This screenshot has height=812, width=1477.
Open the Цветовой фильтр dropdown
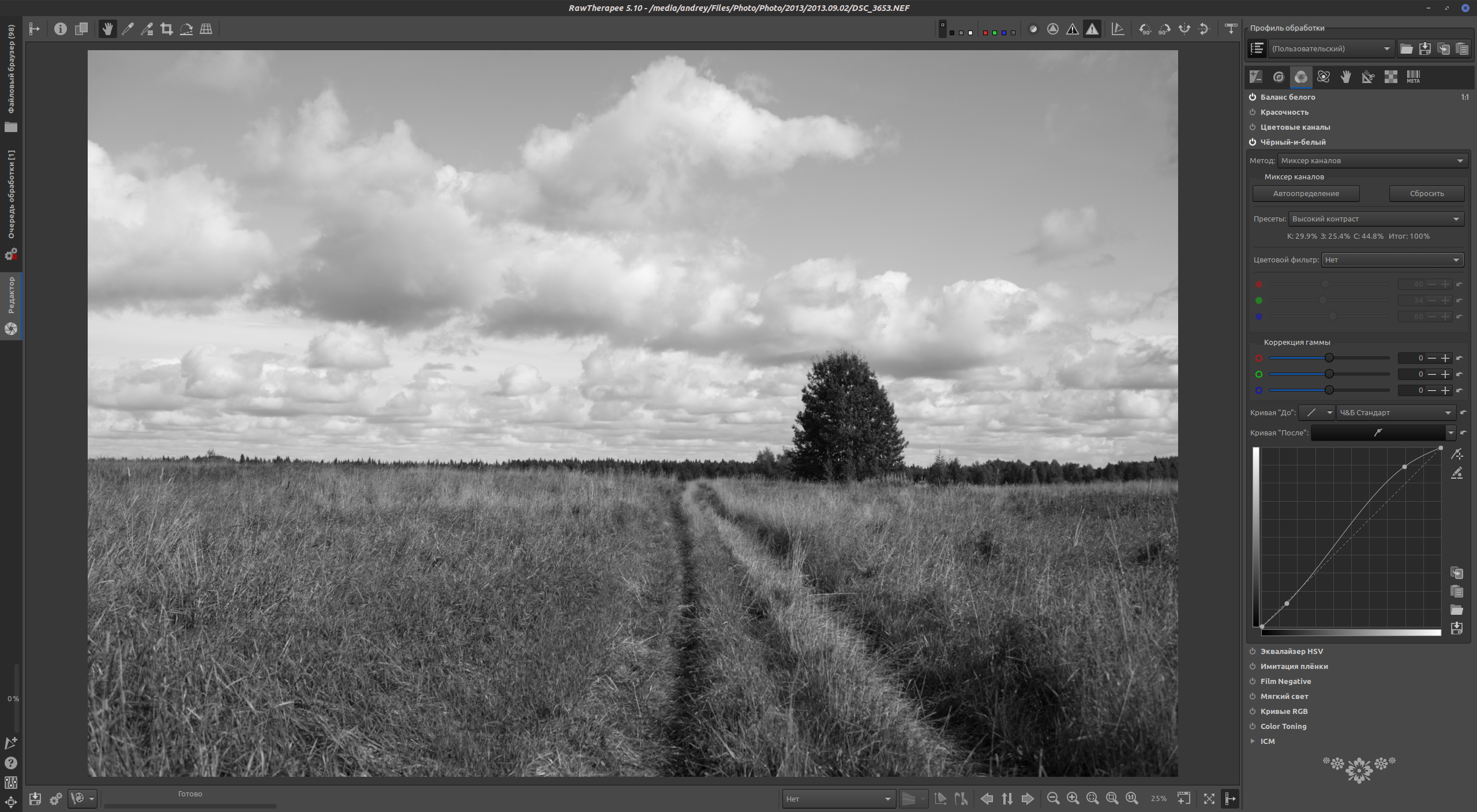pyautogui.click(x=1392, y=260)
